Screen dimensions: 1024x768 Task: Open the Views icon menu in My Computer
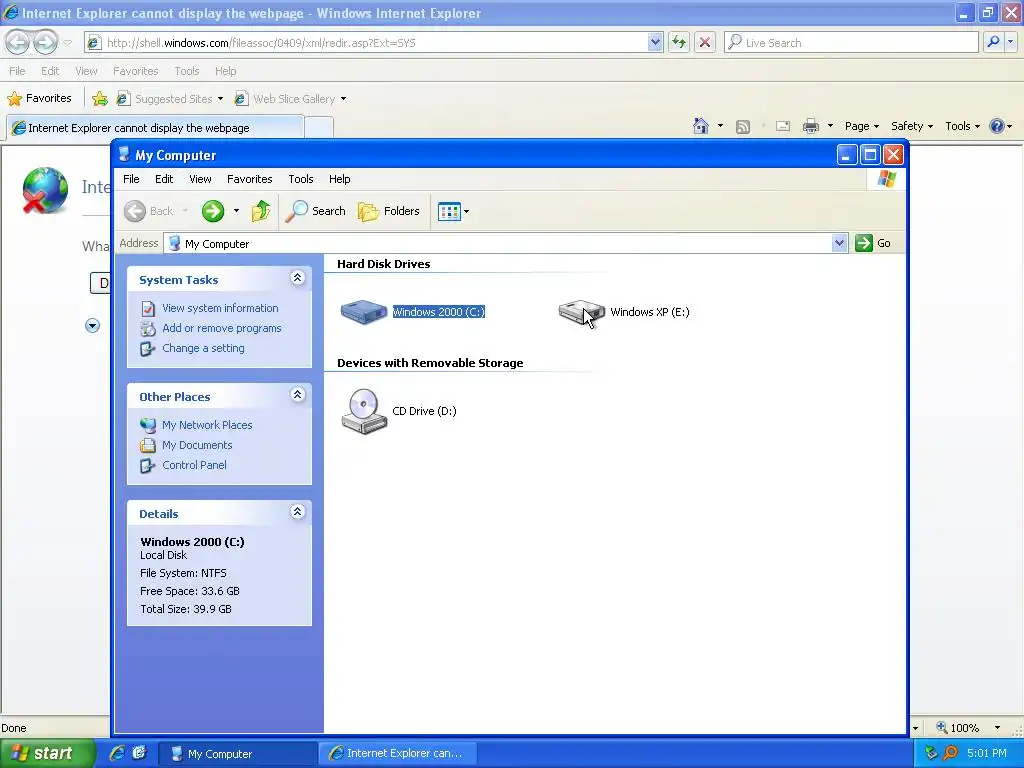point(453,212)
